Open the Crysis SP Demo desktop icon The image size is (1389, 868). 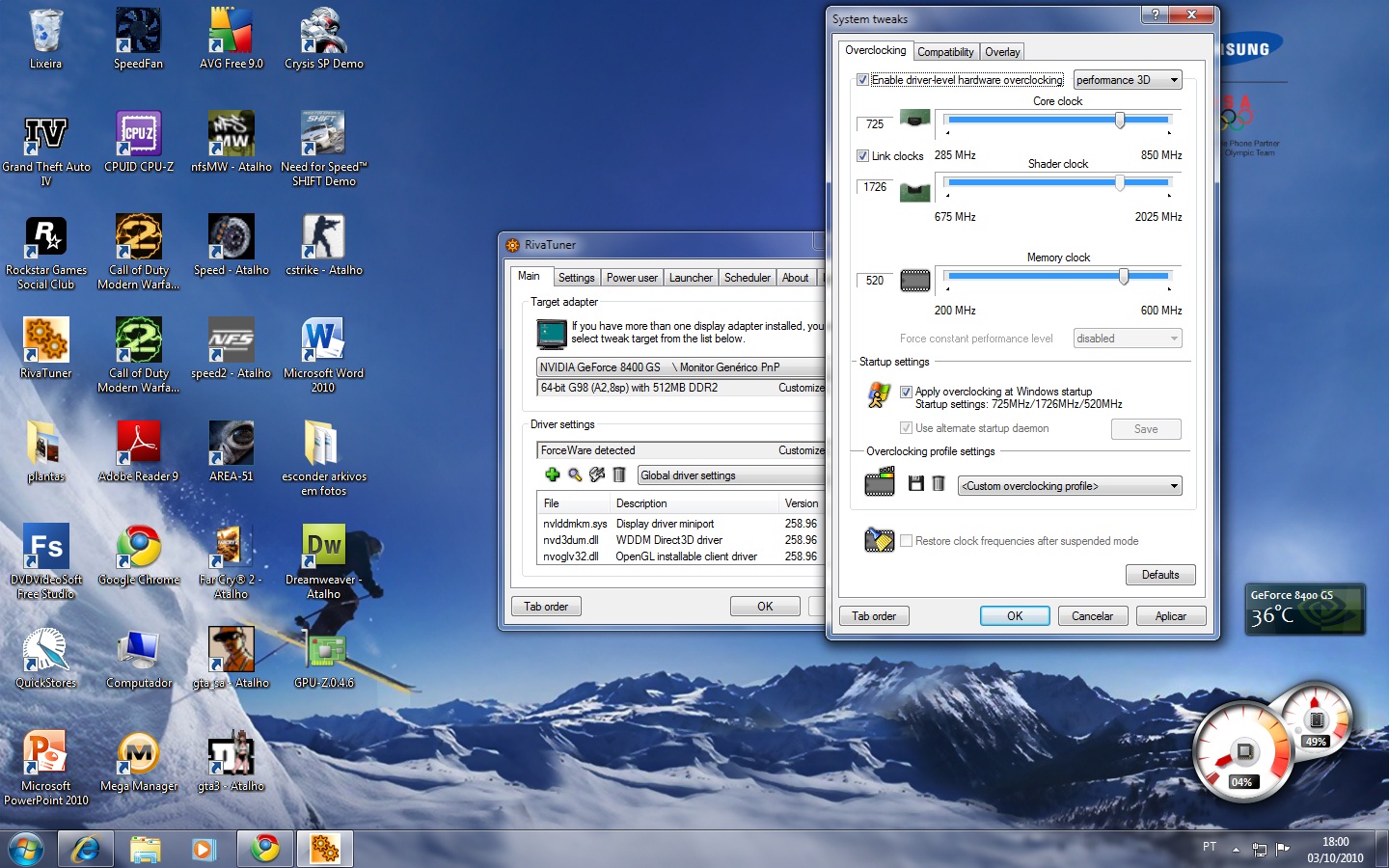pos(324,39)
